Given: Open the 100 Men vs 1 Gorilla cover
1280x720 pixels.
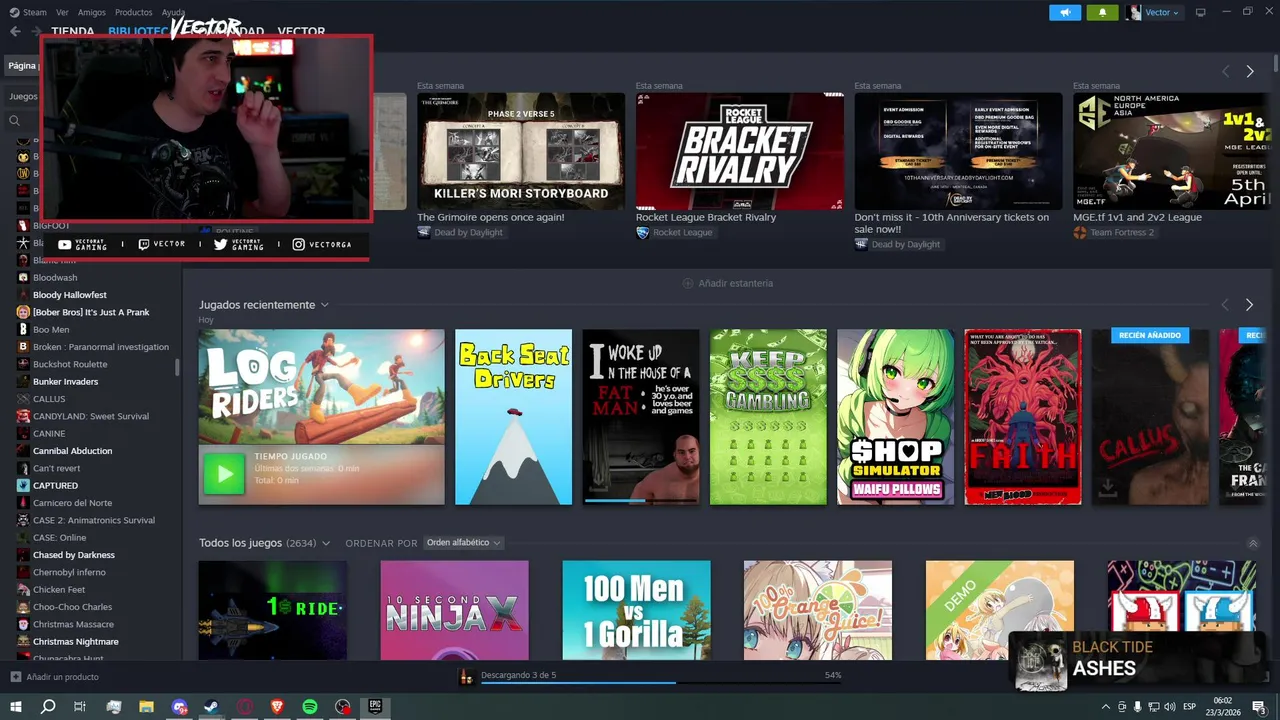Looking at the screenshot, I should pyautogui.click(x=636, y=610).
